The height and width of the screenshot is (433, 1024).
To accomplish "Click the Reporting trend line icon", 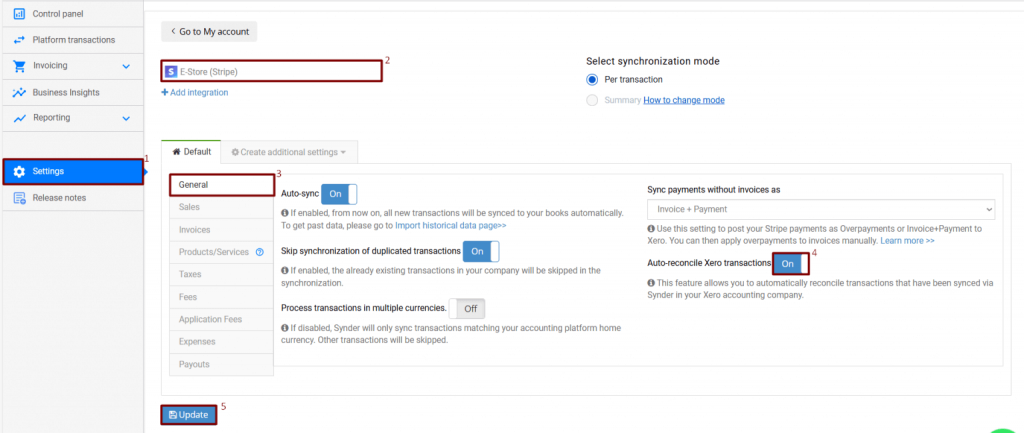I will pyautogui.click(x=20, y=118).
